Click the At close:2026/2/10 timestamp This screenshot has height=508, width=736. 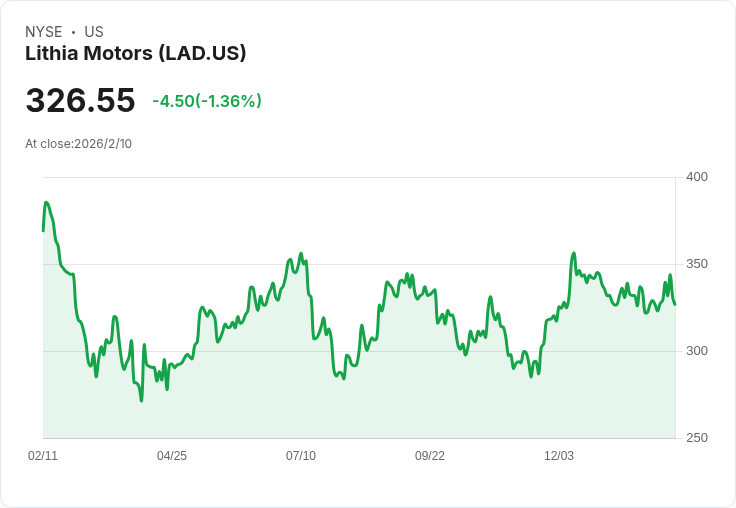pos(78,143)
